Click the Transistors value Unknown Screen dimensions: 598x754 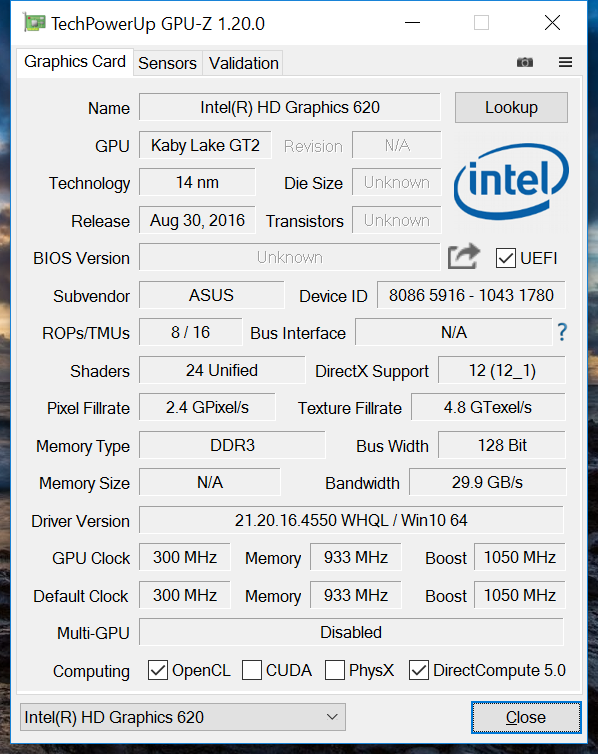pos(397,220)
